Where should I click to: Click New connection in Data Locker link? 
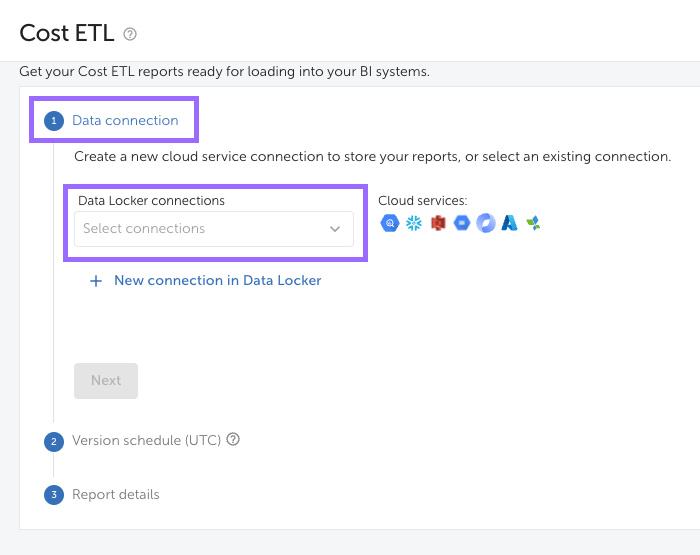(x=217, y=281)
